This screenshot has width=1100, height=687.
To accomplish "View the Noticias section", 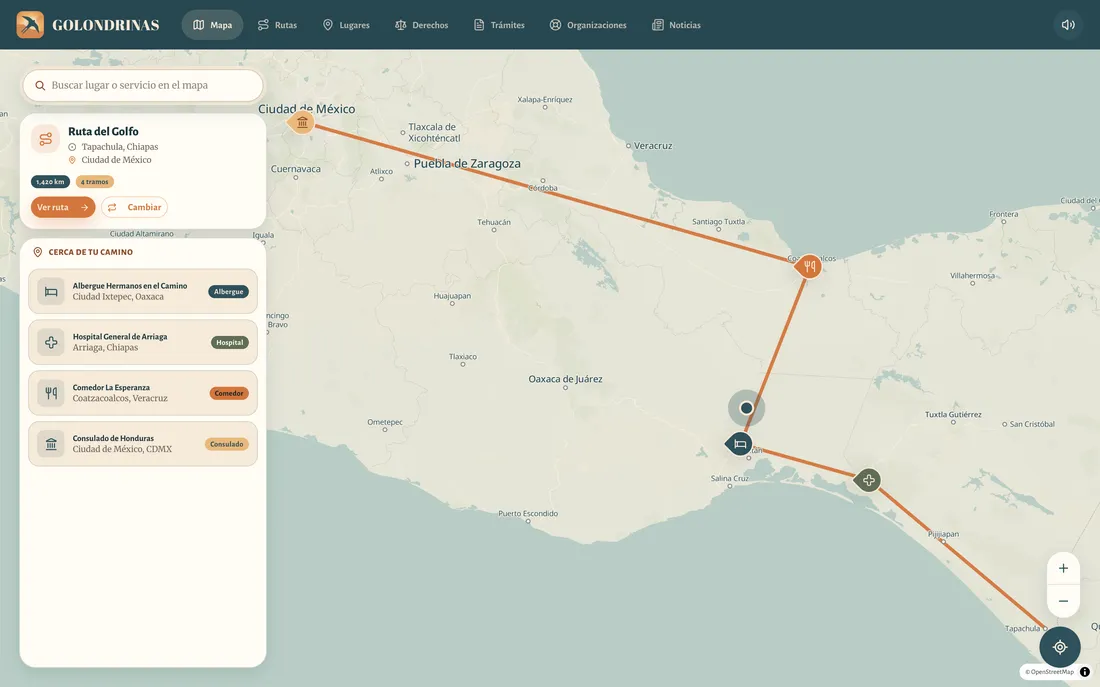I will 676,25.
